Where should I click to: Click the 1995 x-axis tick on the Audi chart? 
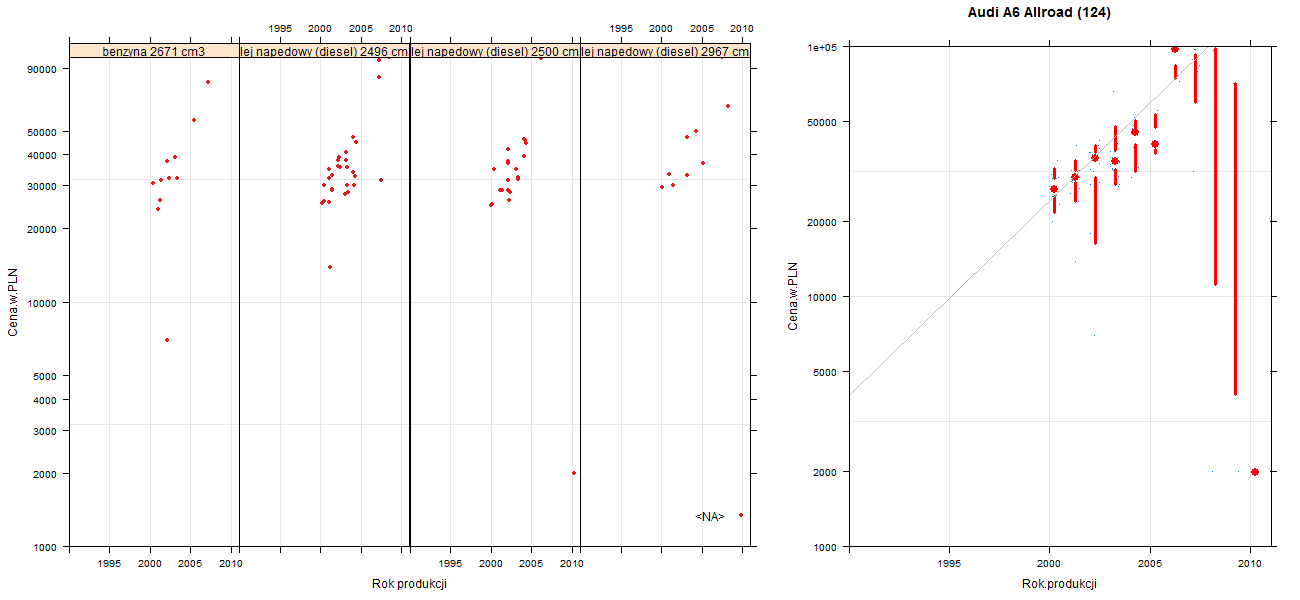tap(949, 564)
